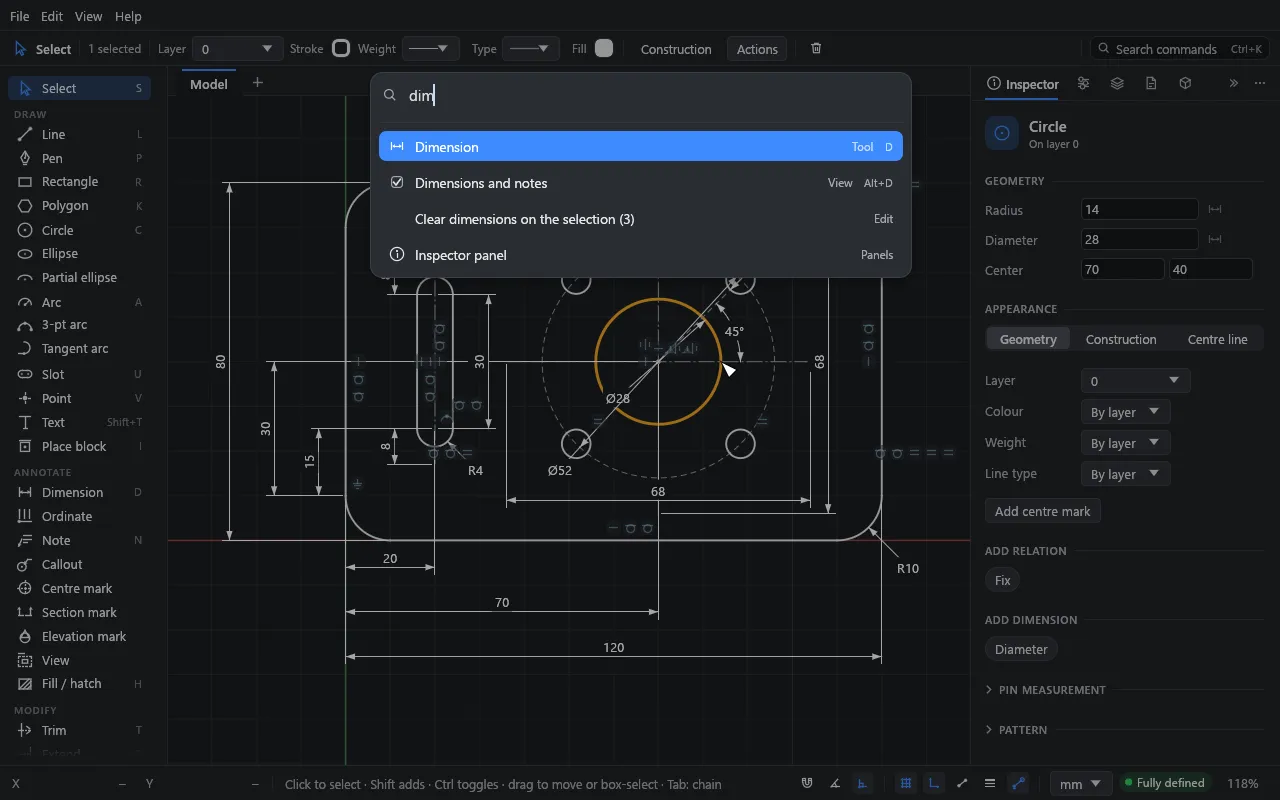Set appearance to Geometry
The height and width of the screenshot is (800, 1280).
click(1028, 339)
